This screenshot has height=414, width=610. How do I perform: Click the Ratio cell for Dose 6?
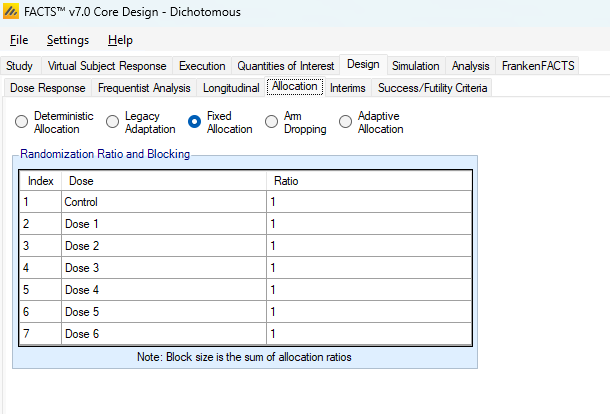pyautogui.click(x=368, y=334)
